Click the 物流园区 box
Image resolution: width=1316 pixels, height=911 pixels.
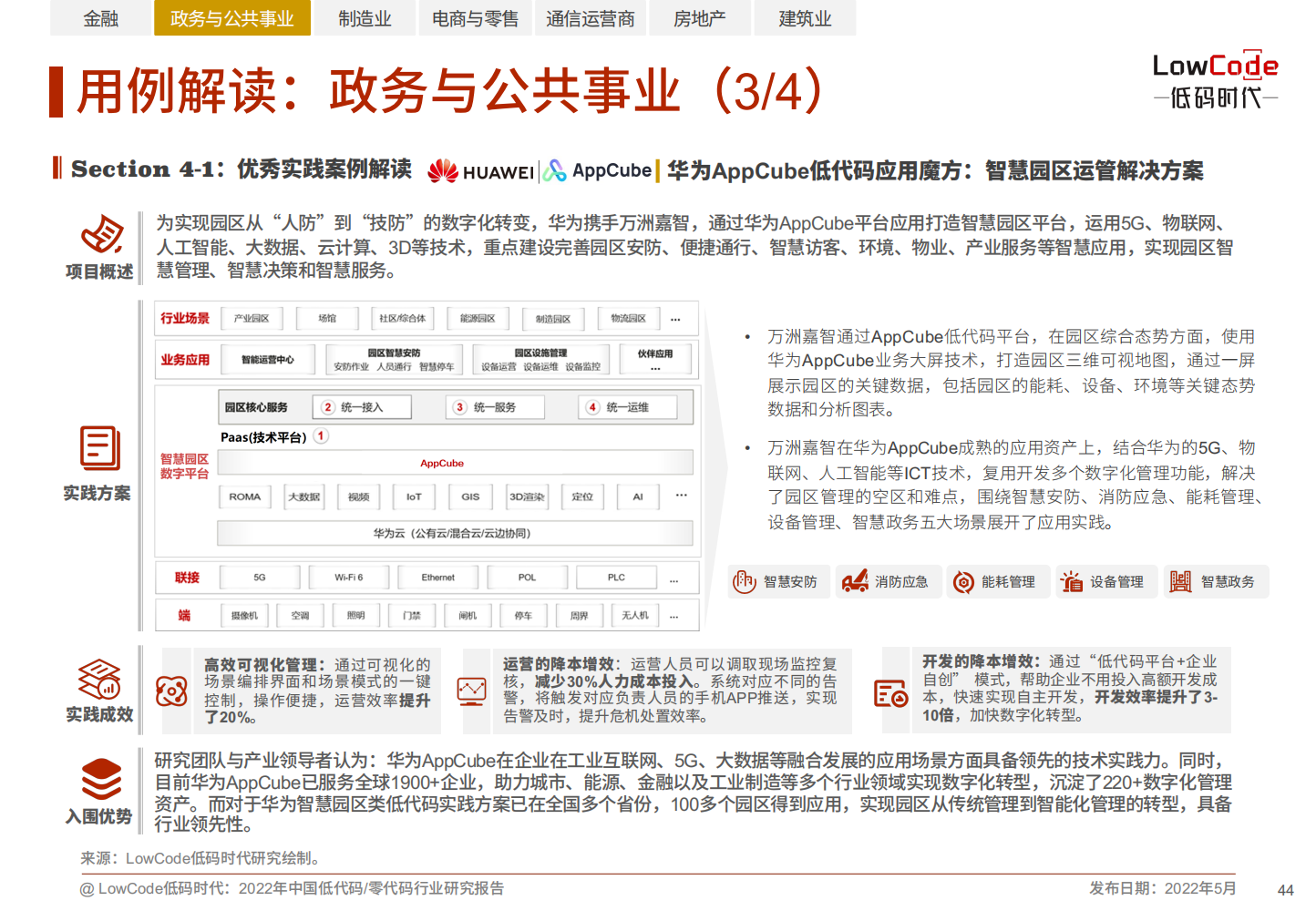(628, 319)
